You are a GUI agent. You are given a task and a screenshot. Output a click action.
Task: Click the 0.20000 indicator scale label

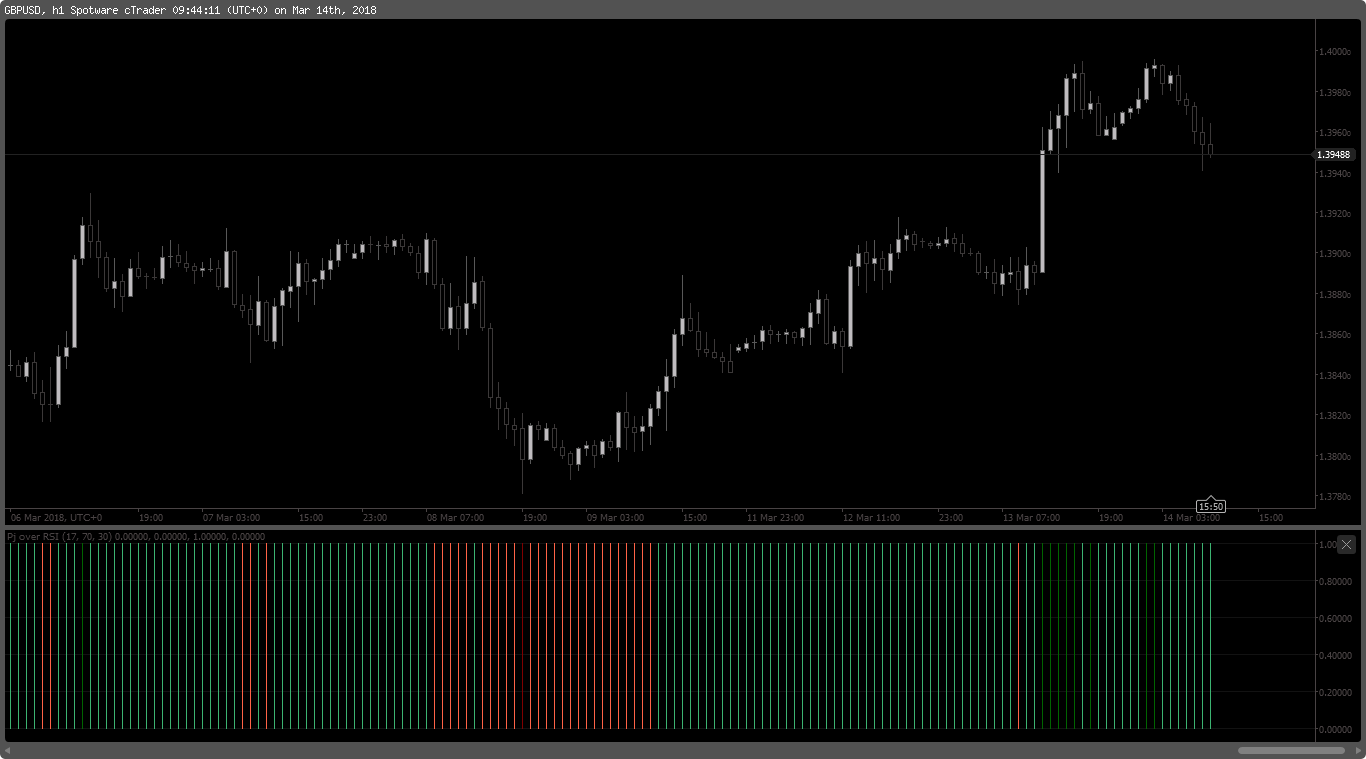click(x=1334, y=693)
